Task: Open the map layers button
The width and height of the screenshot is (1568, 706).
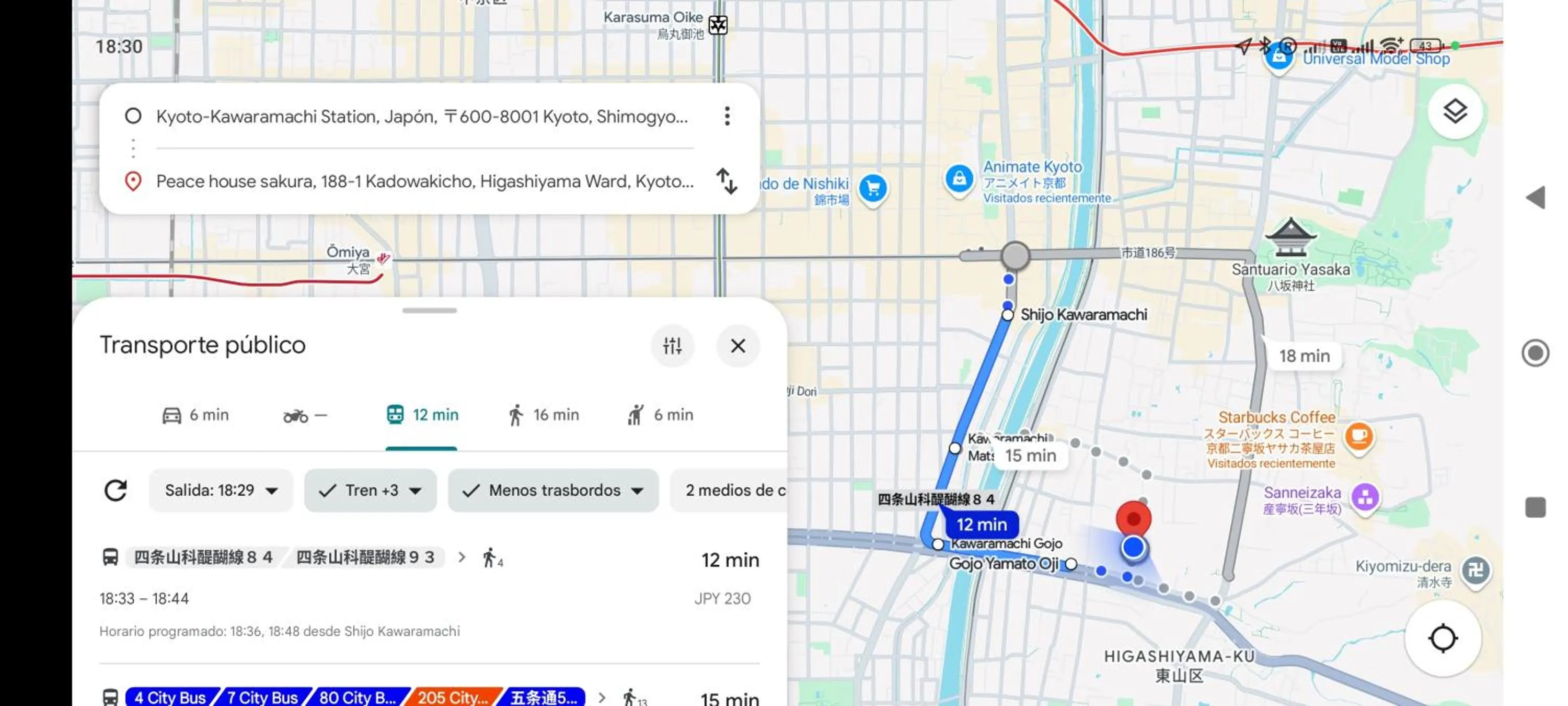Action: coord(1454,111)
